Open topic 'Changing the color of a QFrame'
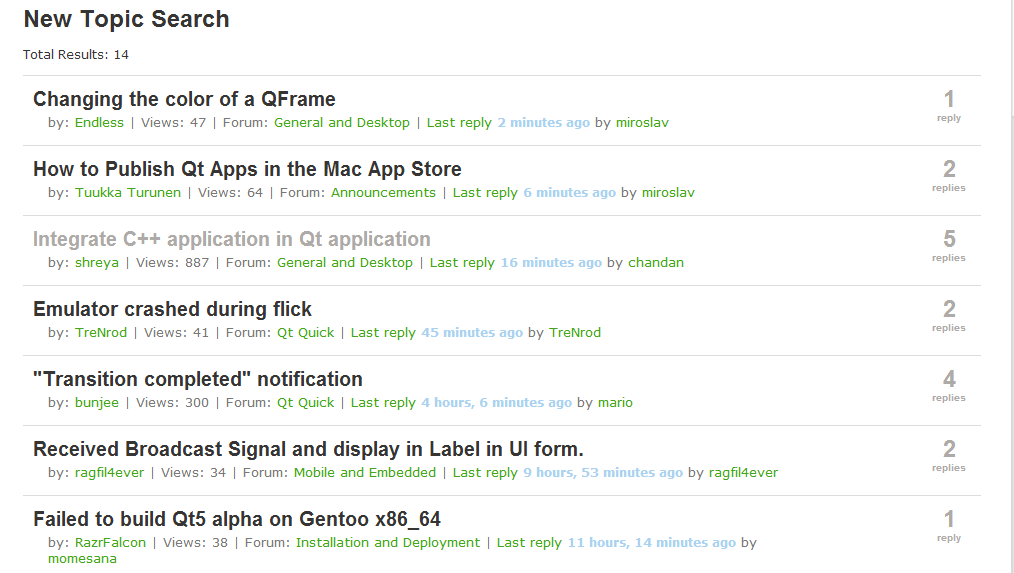The image size is (1014, 573). pos(184,99)
